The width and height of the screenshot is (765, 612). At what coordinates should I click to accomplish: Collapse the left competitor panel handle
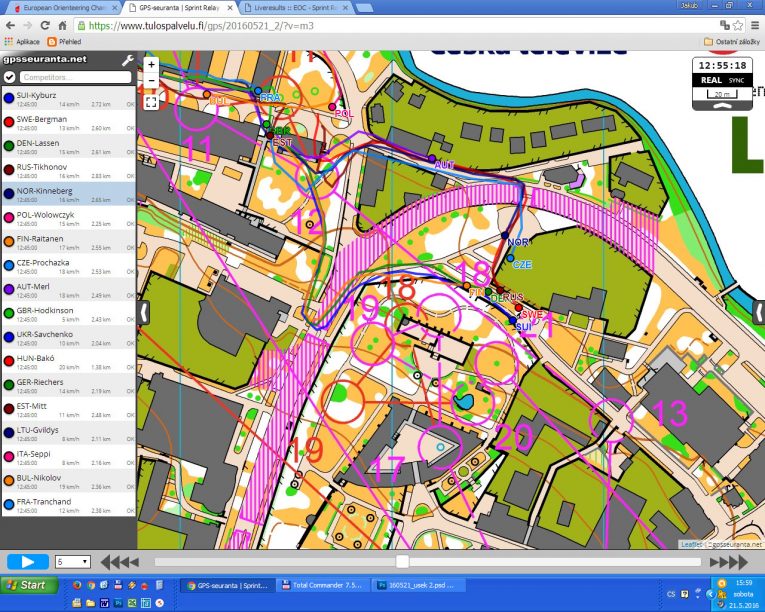pyautogui.click(x=144, y=312)
